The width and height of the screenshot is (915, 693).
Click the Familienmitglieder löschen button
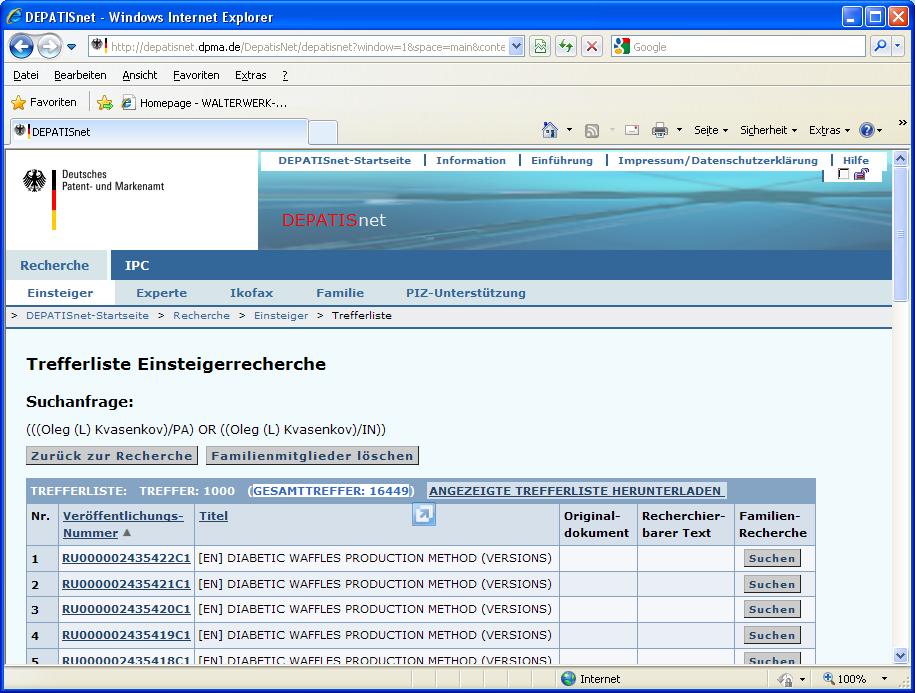(312, 456)
